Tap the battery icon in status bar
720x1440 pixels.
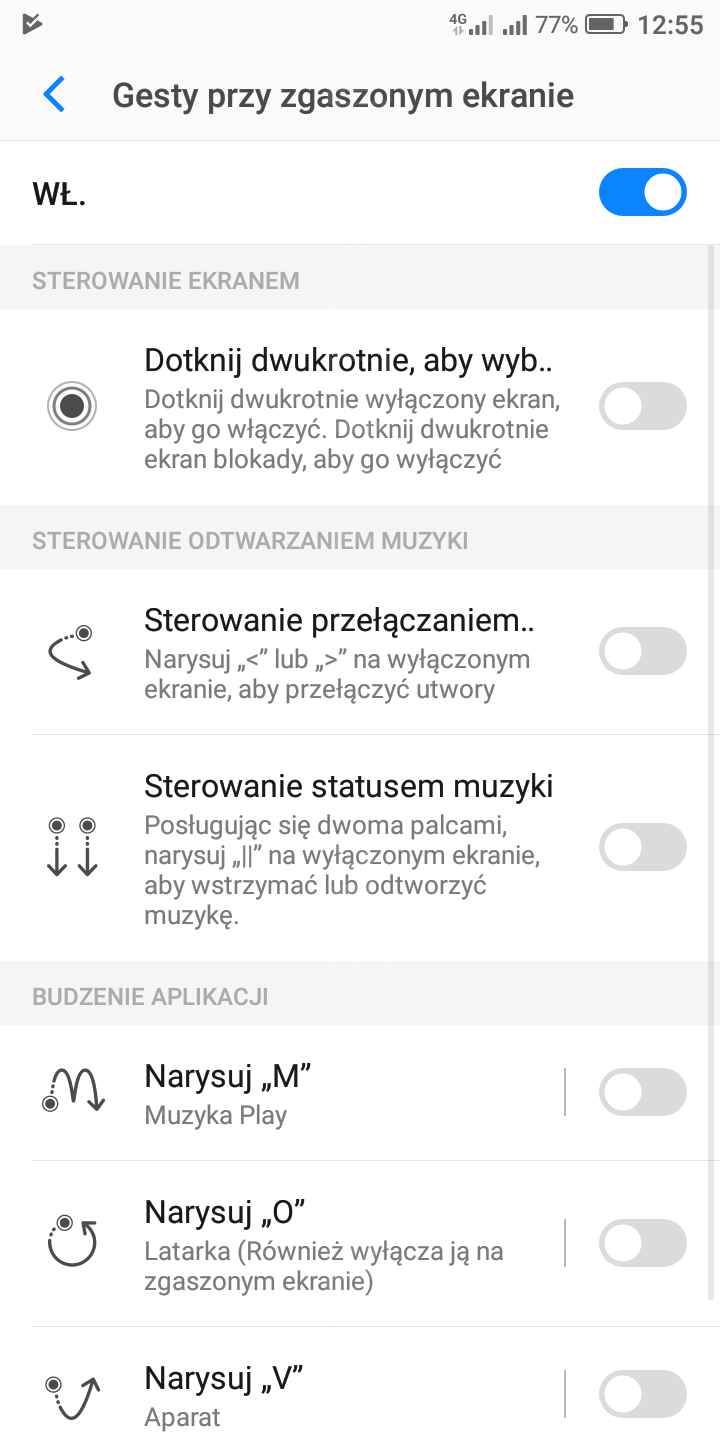pyautogui.click(x=606, y=25)
